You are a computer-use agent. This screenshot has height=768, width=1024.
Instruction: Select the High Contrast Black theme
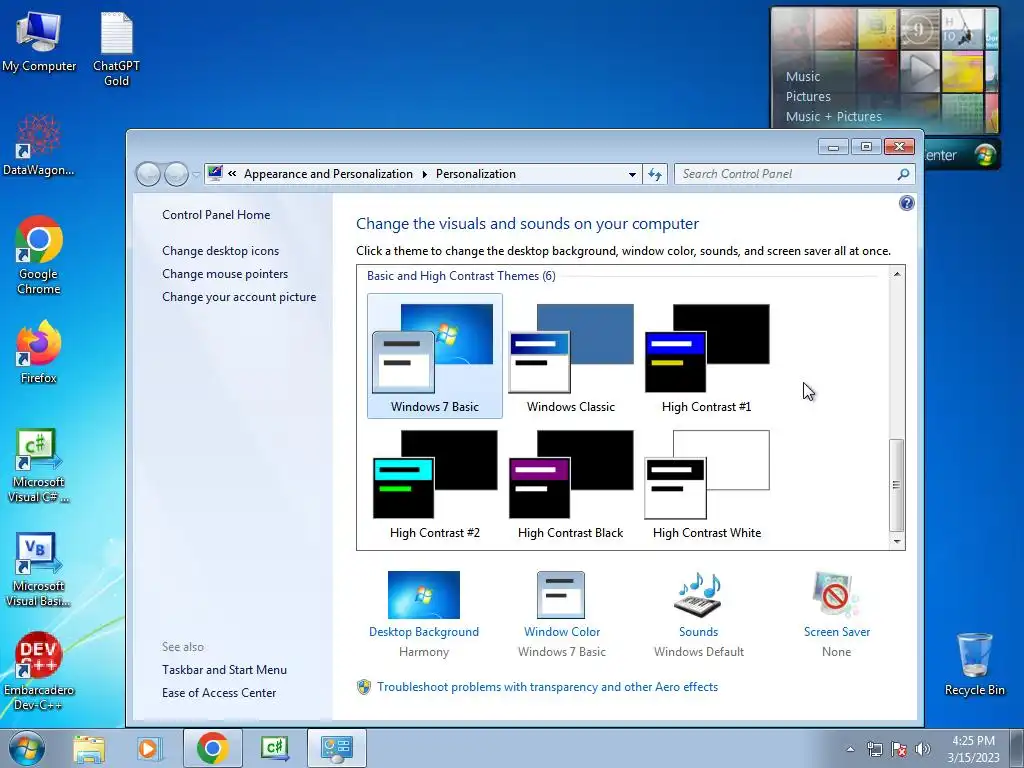(x=571, y=483)
